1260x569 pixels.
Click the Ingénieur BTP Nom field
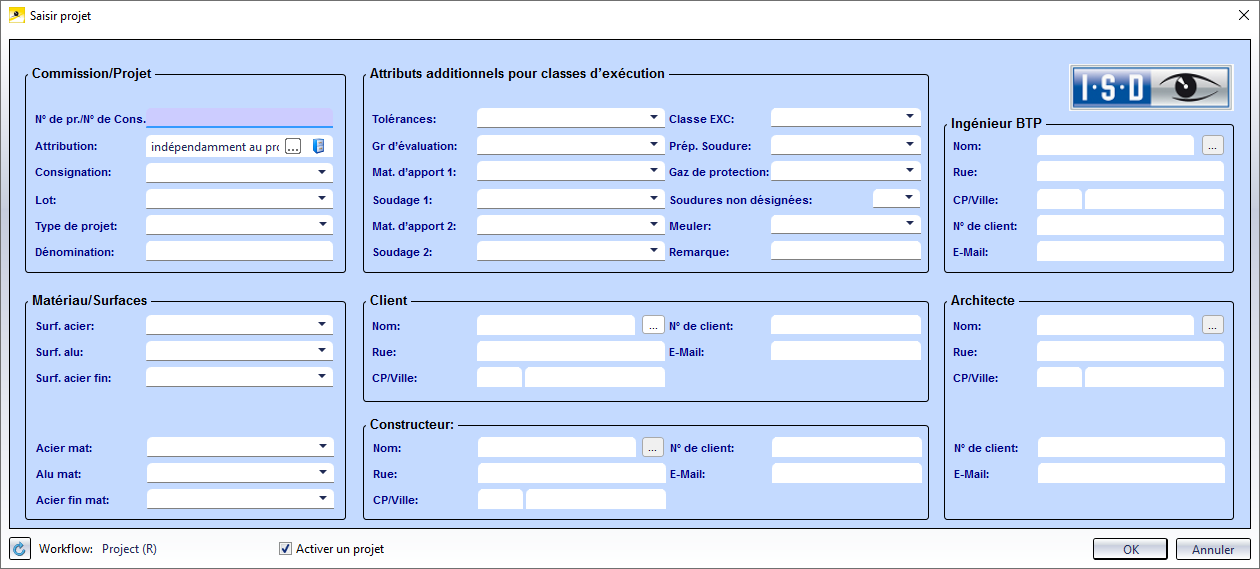1115,146
